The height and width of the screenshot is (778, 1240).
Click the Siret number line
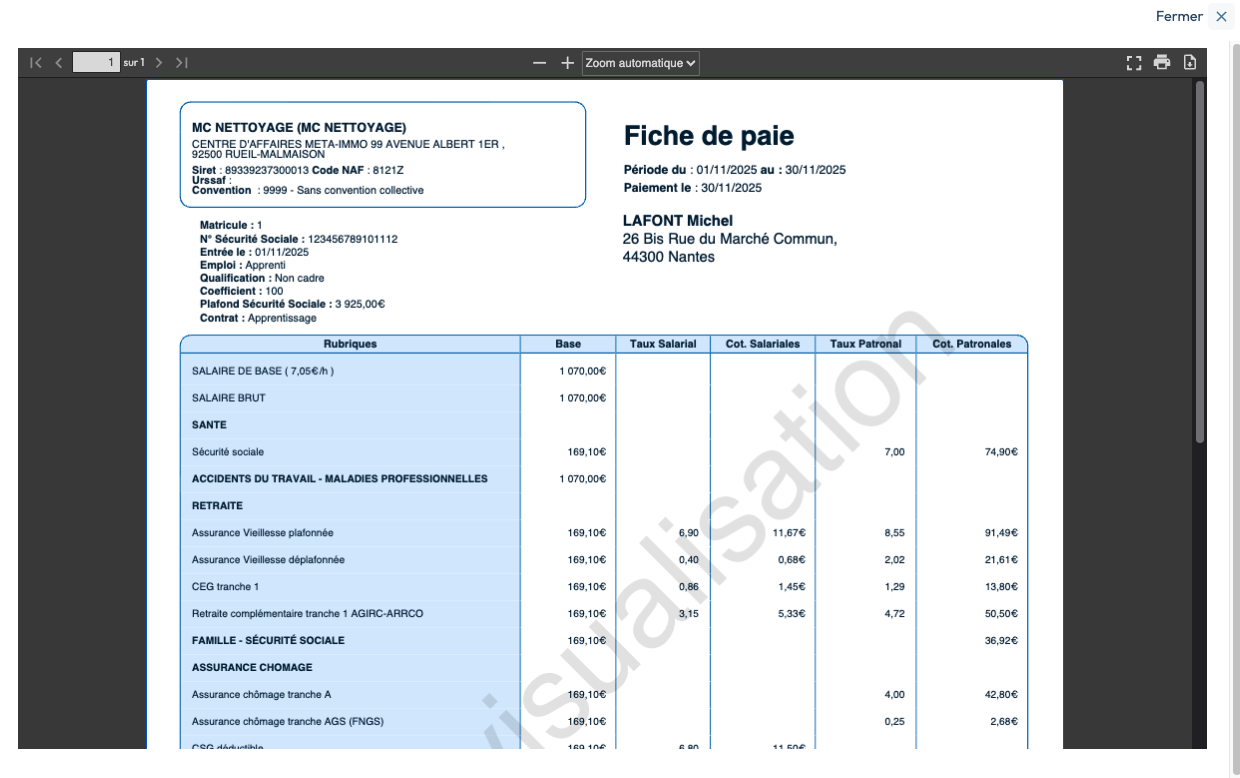coord(298,170)
